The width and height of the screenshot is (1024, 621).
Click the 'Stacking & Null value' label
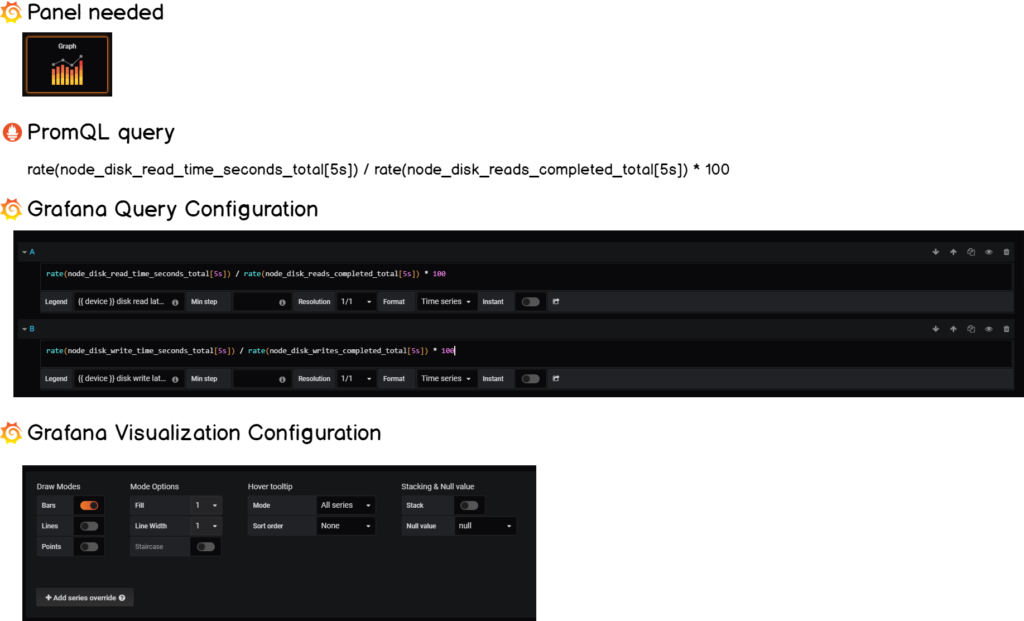(438, 486)
